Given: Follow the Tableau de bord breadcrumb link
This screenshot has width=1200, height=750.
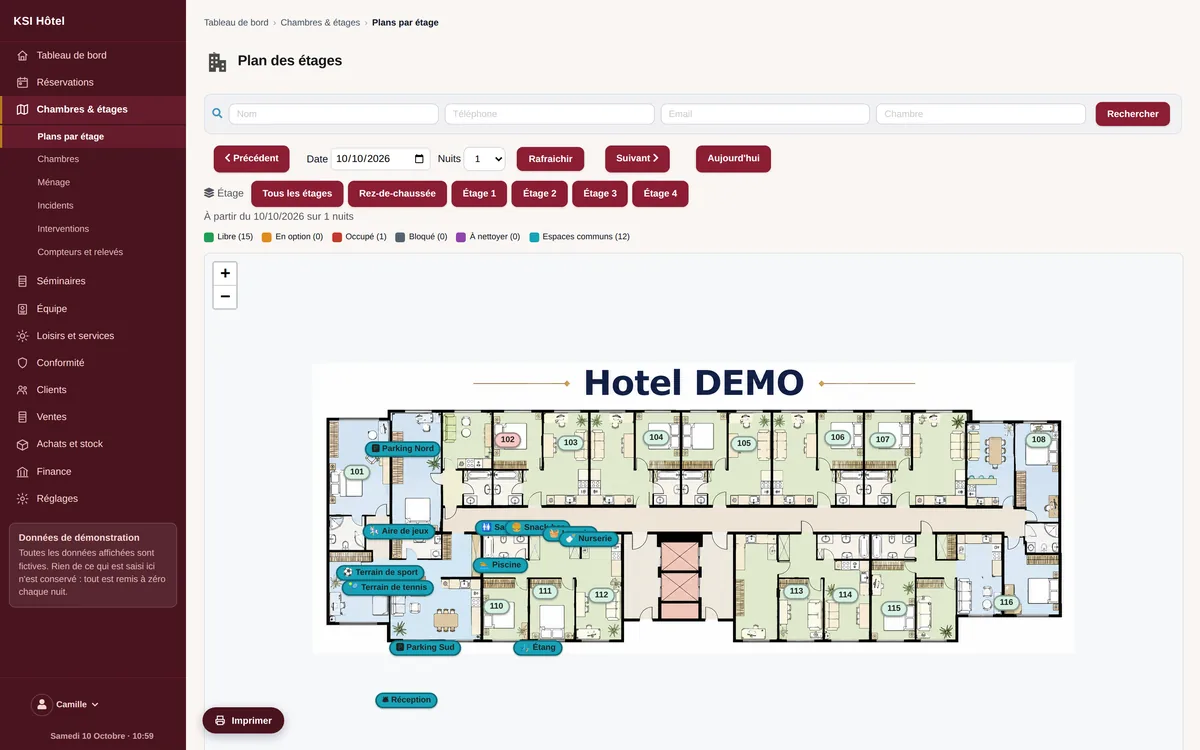Looking at the screenshot, I should (236, 22).
